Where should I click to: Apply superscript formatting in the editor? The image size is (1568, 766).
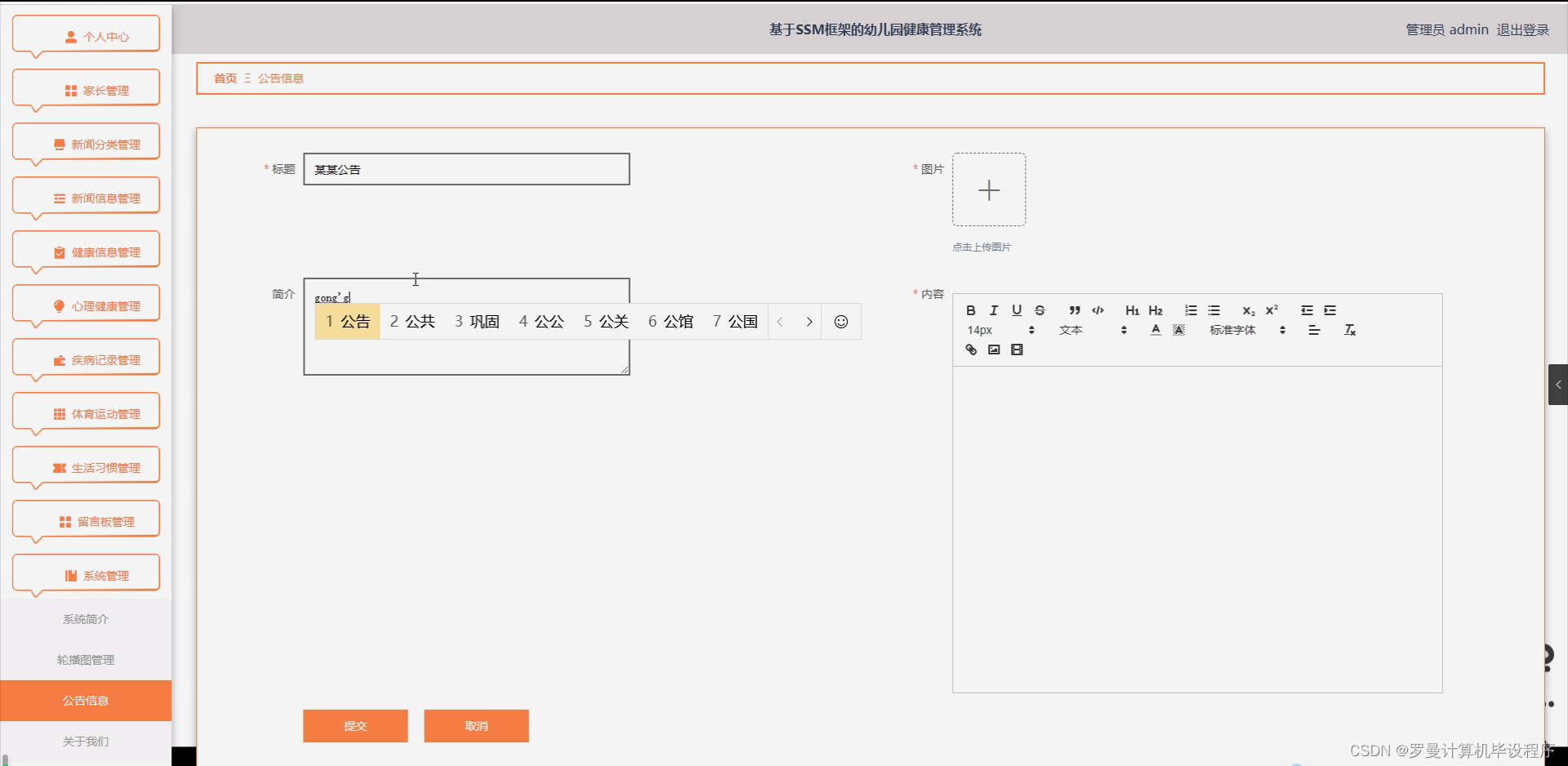[1271, 310]
